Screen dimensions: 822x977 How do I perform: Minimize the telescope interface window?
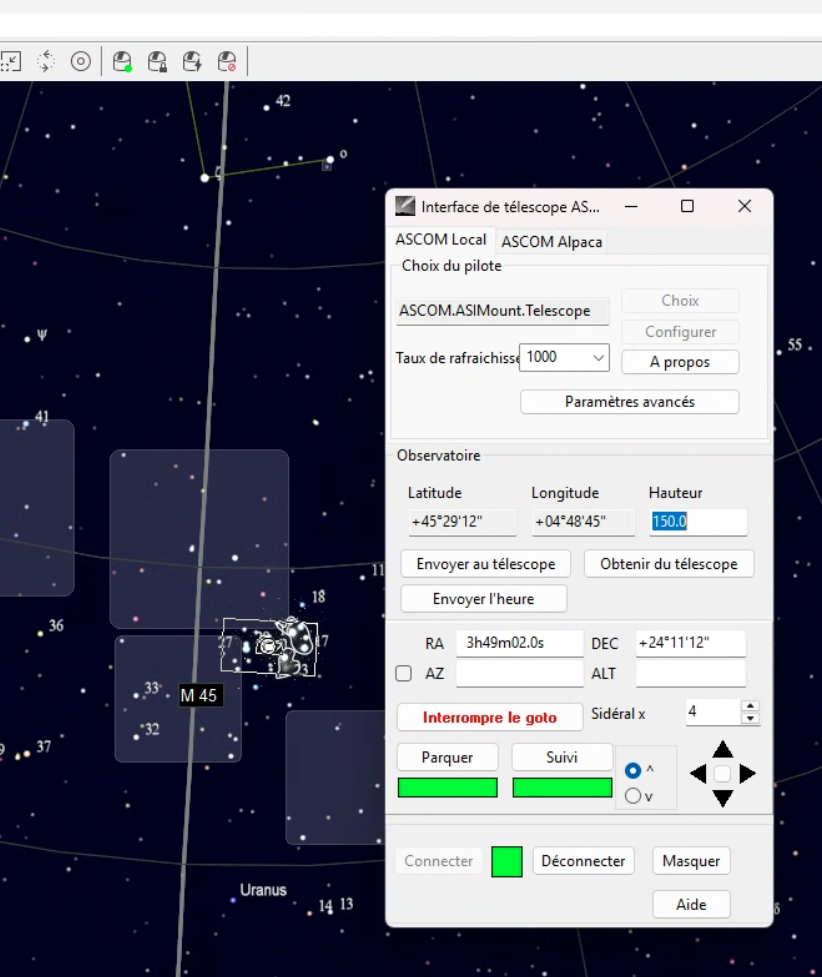[x=631, y=206]
